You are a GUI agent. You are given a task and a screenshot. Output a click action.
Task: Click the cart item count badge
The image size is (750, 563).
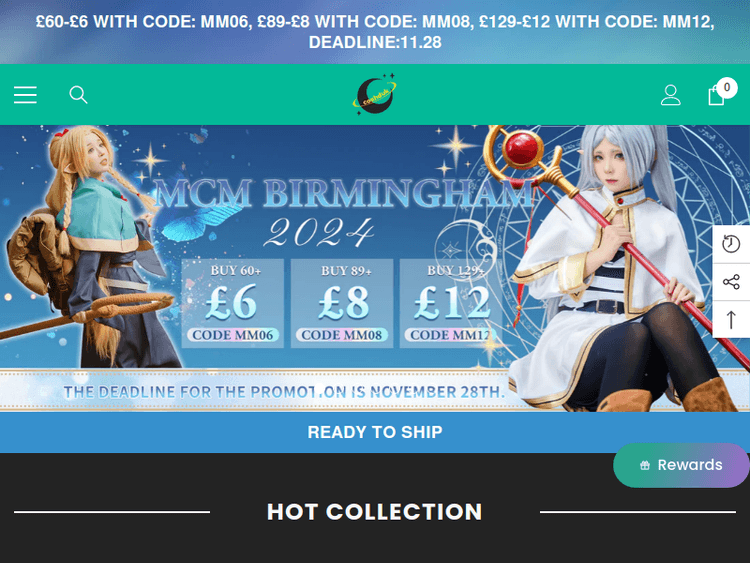(x=727, y=88)
